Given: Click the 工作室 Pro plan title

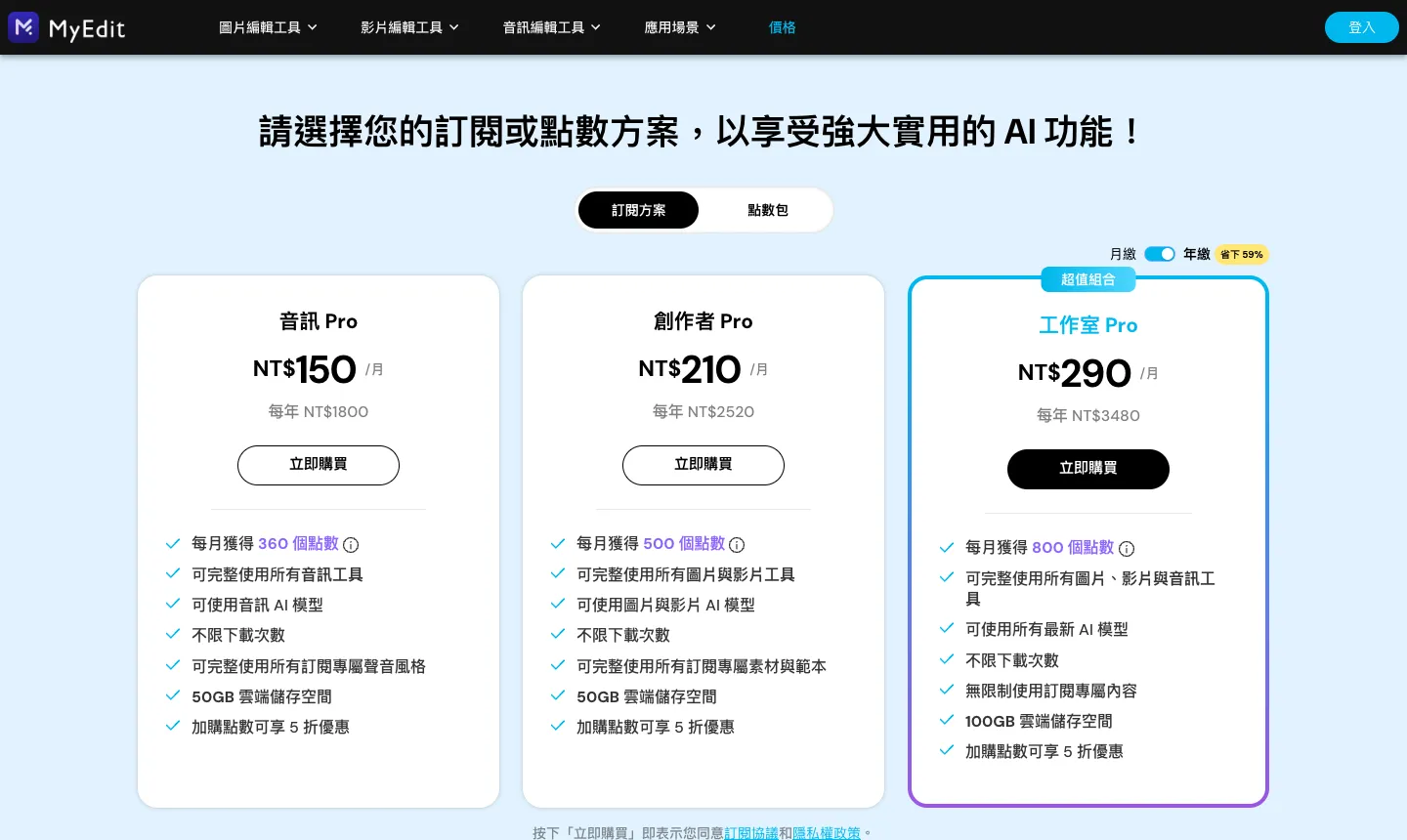Looking at the screenshot, I should (1088, 325).
